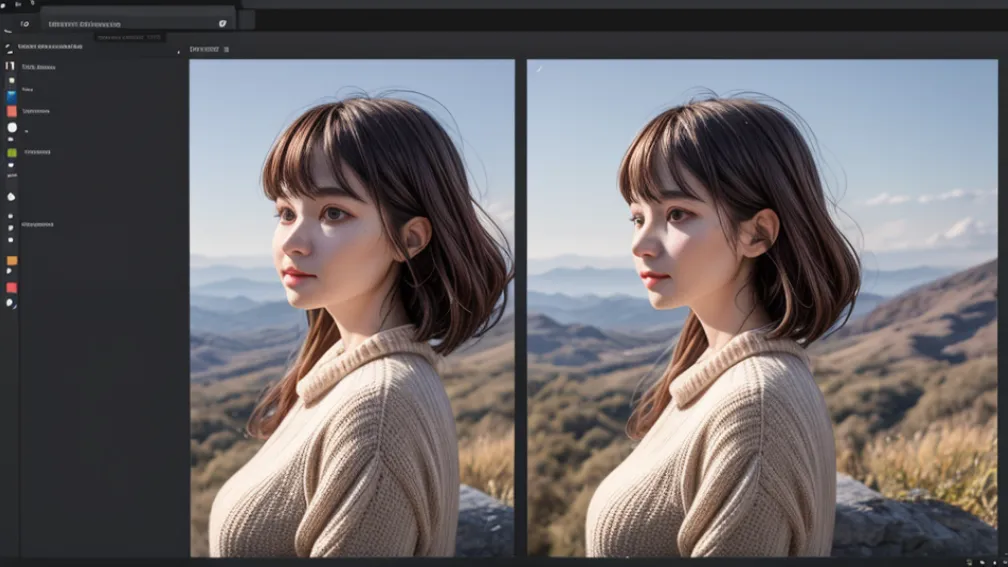
Task: Click the bottom-most round icon in left toolbar
Action: click(12, 302)
